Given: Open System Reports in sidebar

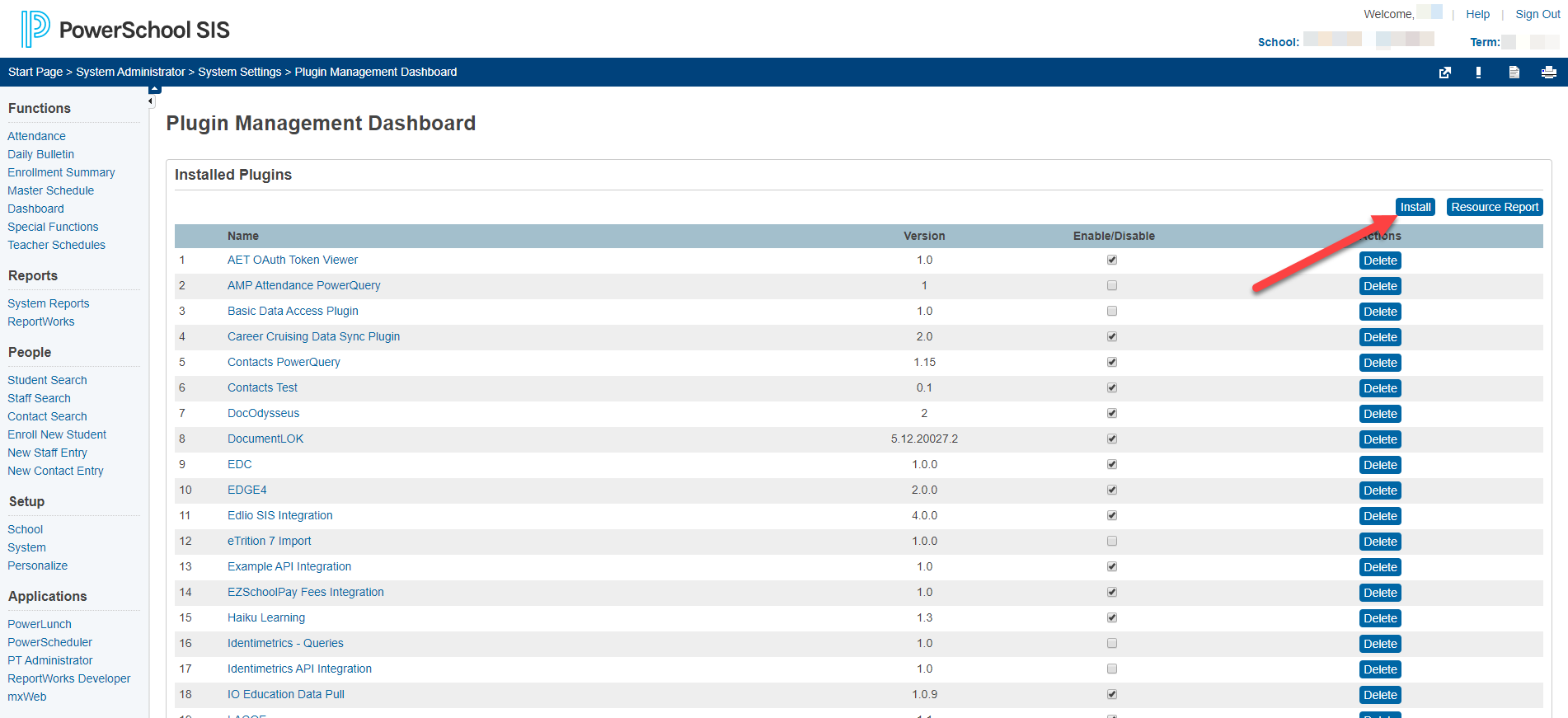Looking at the screenshot, I should [48, 303].
